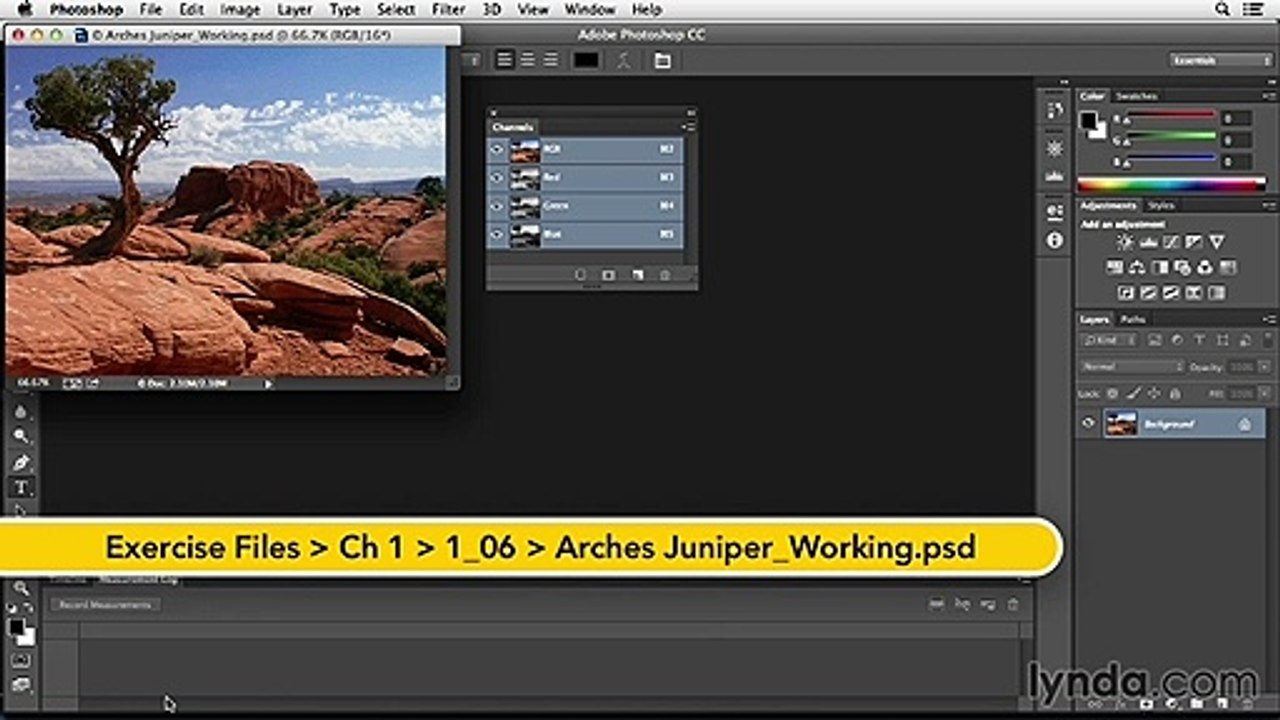The width and height of the screenshot is (1280, 720).
Task: Click Load channel as selection icon
Action: (x=580, y=275)
